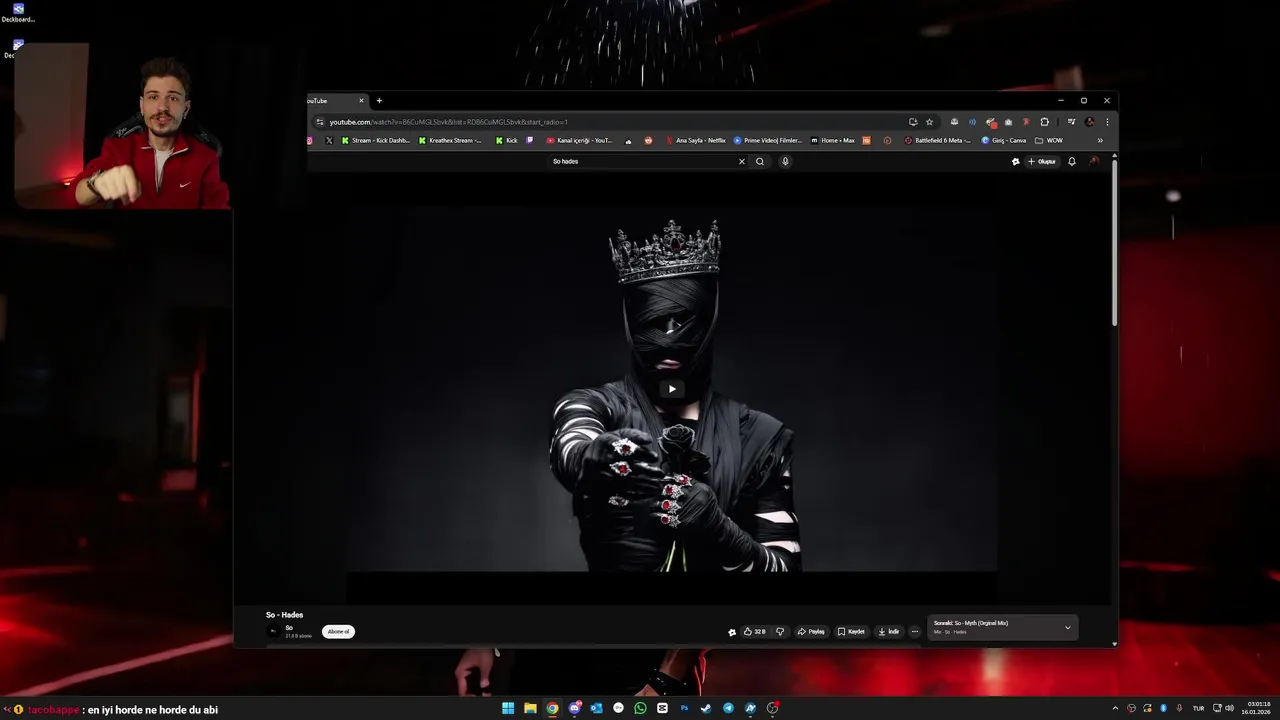Viewport: 1280px width, 720px height.
Task: Open the 'Ana Sayfa - Netflix' bookmark
Action: point(694,141)
